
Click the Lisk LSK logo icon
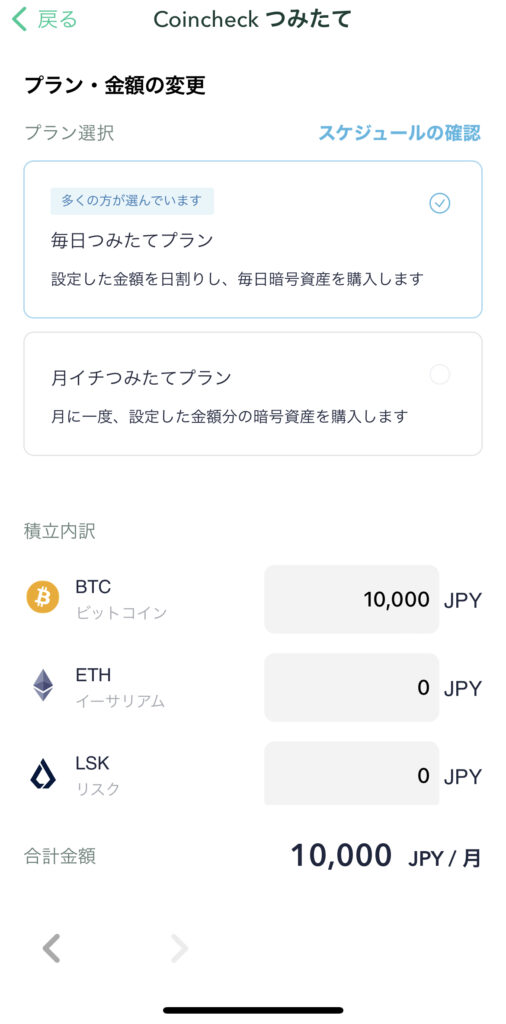point(43,774)
